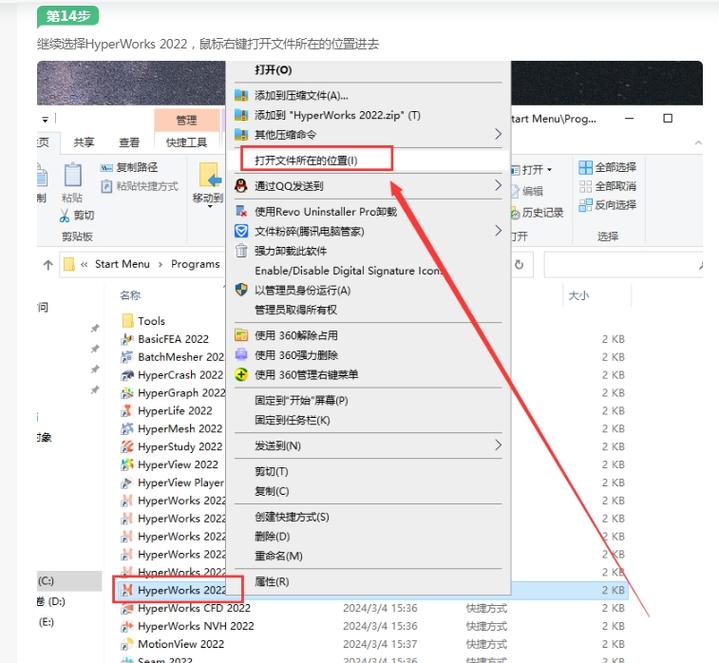Click the 管理 contextual tab

click(x=187, y=121)
